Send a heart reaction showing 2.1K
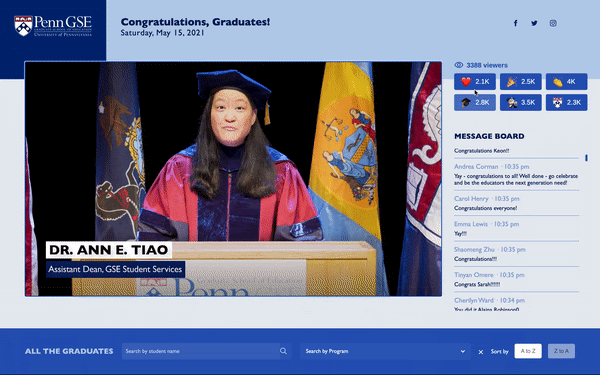This screenshot has width=600, height=375. coord(475,82)
